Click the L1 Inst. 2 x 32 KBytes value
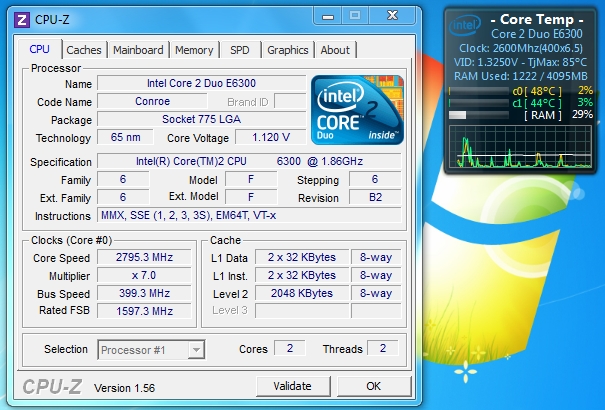 pyautogui.click(x=302, y=275)
